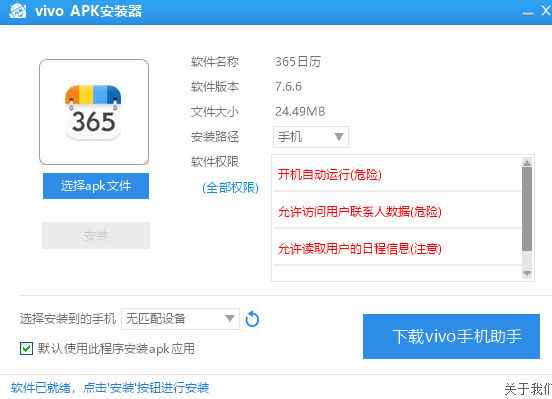
Task: Click the 软件权限 label
Action: (x=215, y=162)
